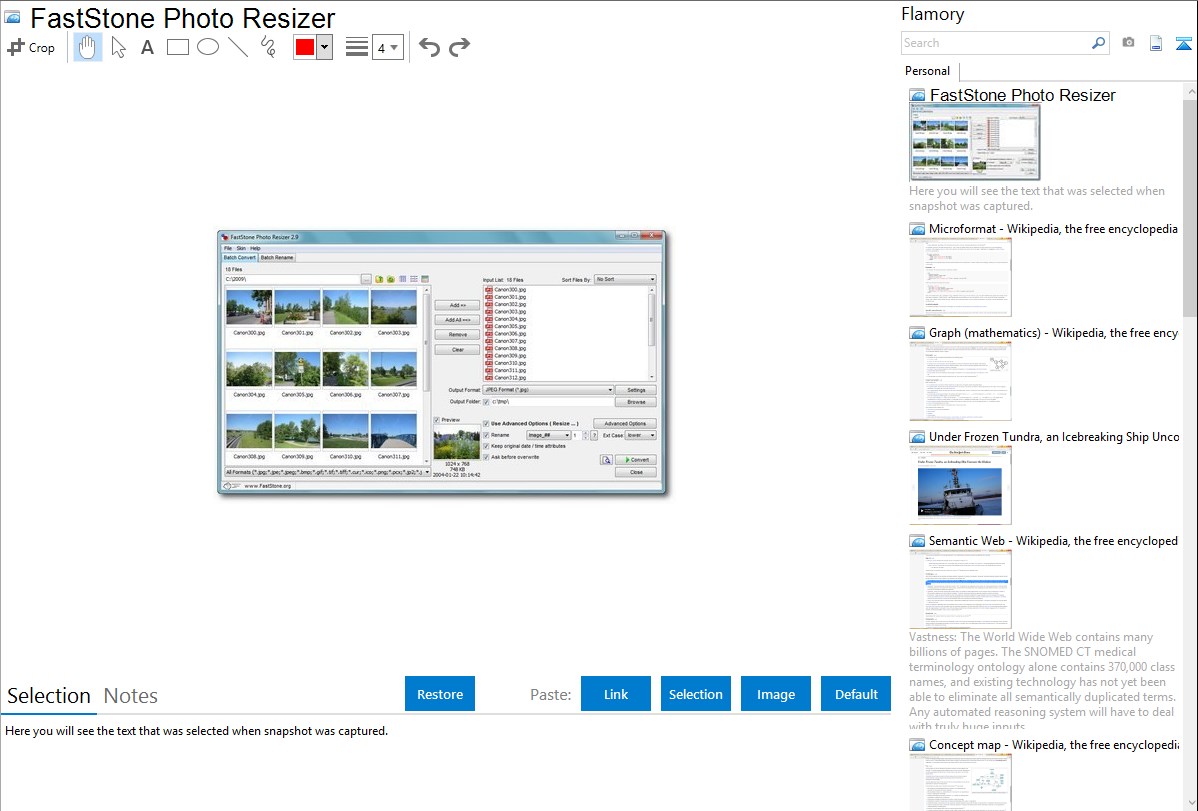Open the Semantic Web snapshot thumbnail
Image resolution: width=1198 pixels, height=811 pixels.
[960, 589]
